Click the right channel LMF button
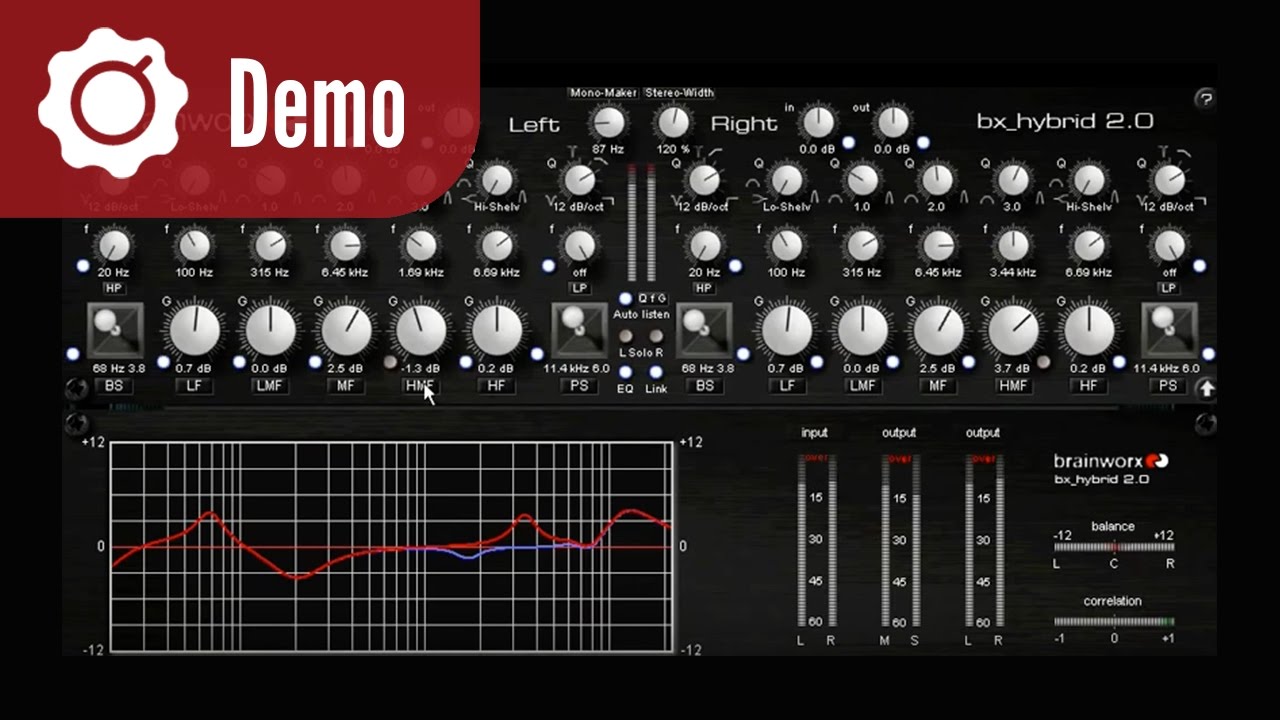Viewport: 1280px width, 720px height. (x=862, y=386)
